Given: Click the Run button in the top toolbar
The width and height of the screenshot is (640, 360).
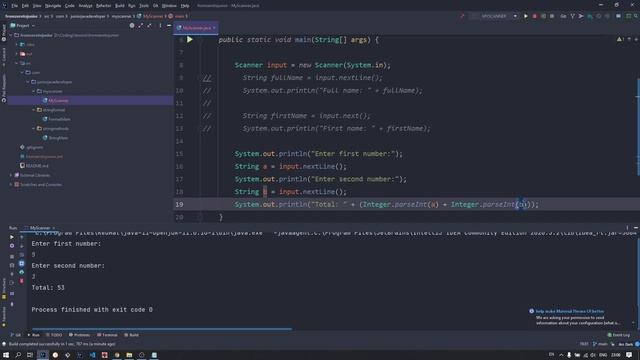Looking at the screenshot, I should click(526, 16).
